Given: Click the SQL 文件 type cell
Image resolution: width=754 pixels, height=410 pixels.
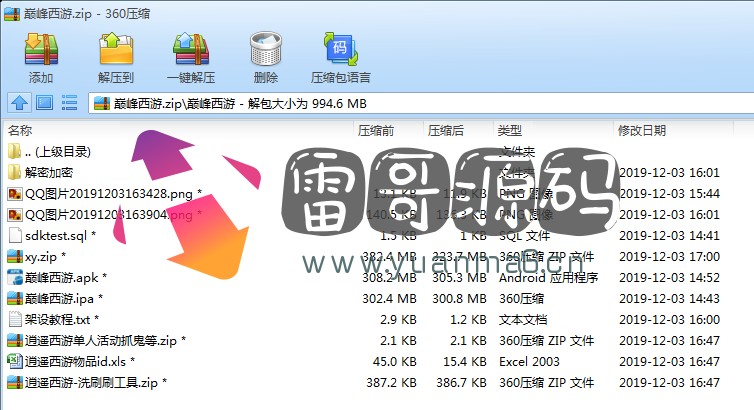Looking at the screenshot, I should click(524, 236).
